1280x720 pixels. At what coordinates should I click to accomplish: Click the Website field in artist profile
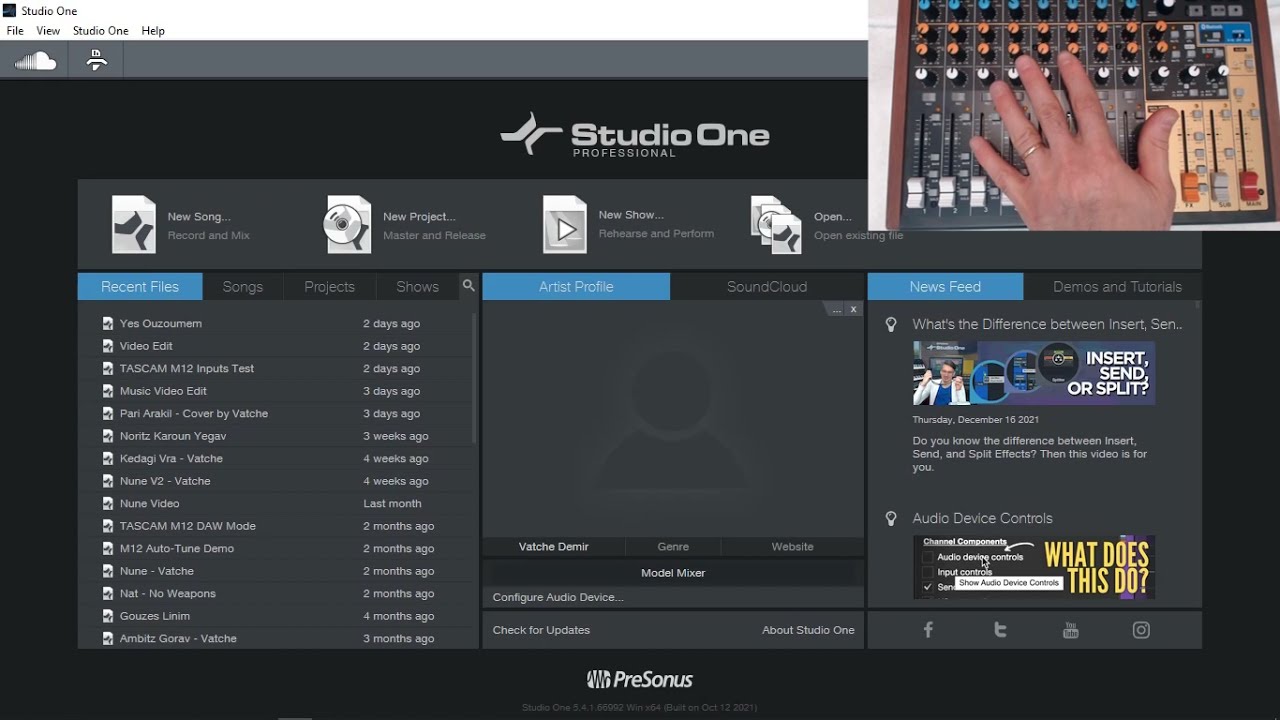[x=792, y=547]
